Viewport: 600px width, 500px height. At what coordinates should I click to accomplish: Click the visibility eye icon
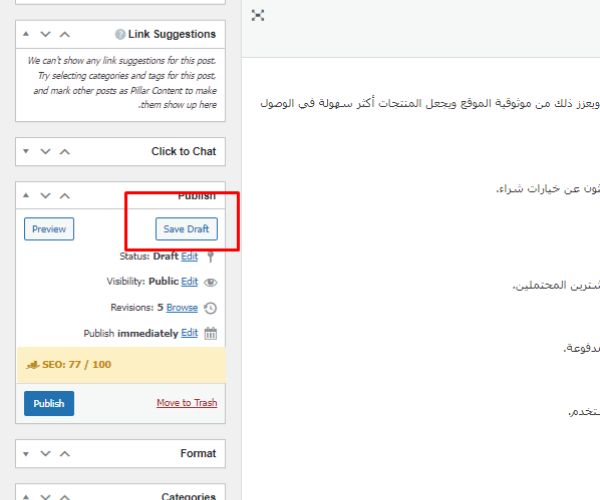coord(210,282)
